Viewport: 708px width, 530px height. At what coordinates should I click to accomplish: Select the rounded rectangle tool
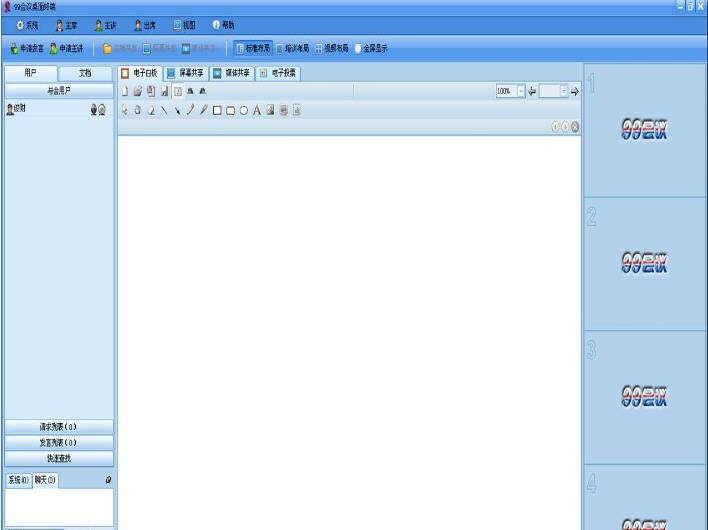click(230, 110)
